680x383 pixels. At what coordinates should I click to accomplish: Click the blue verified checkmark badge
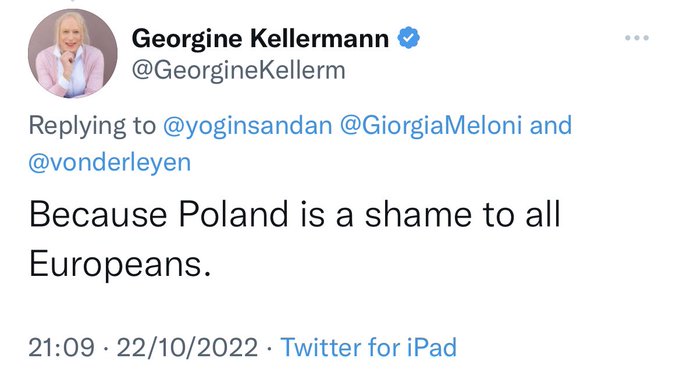(409, 38)
